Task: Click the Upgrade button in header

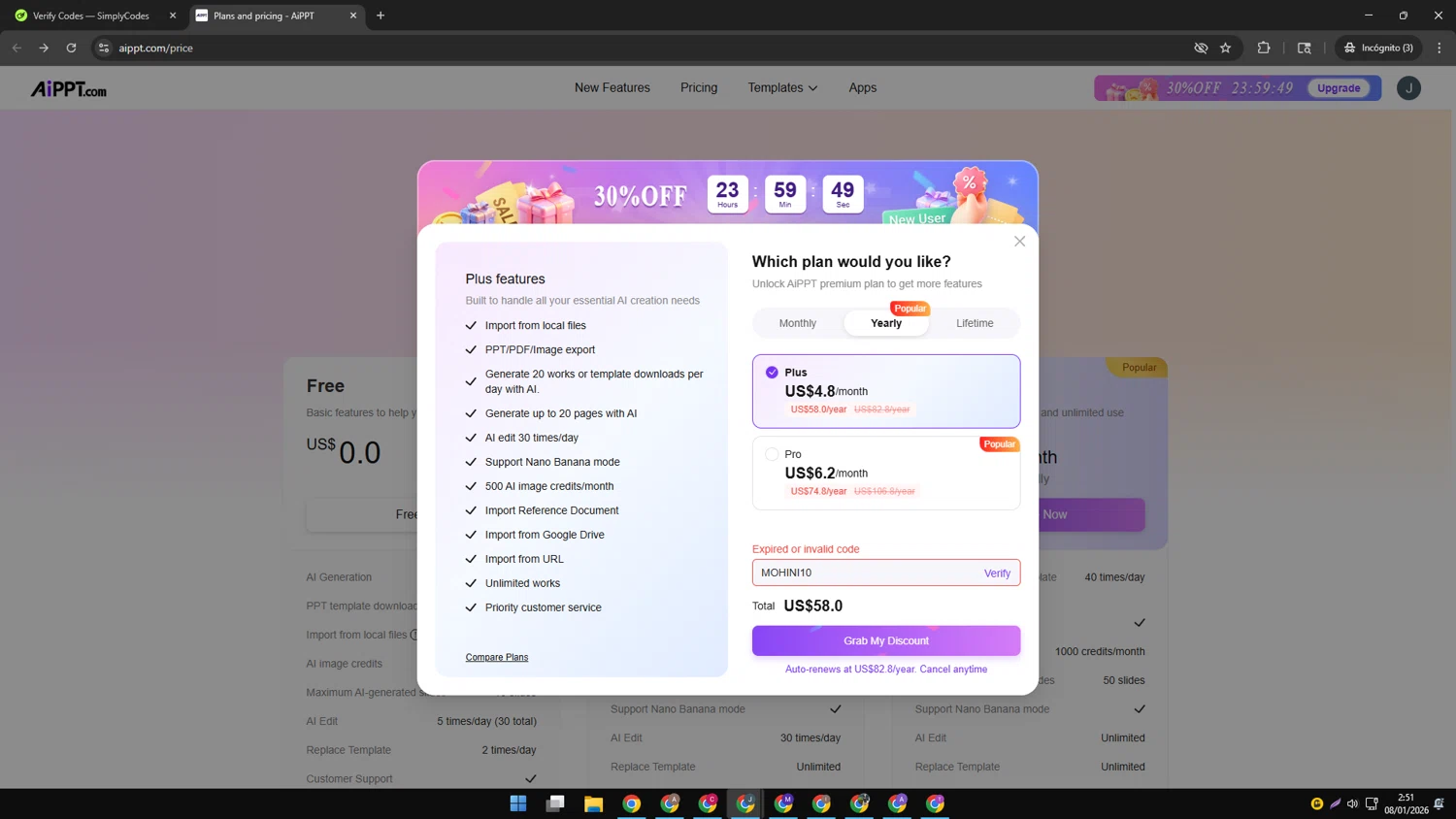Action: 1339,88
